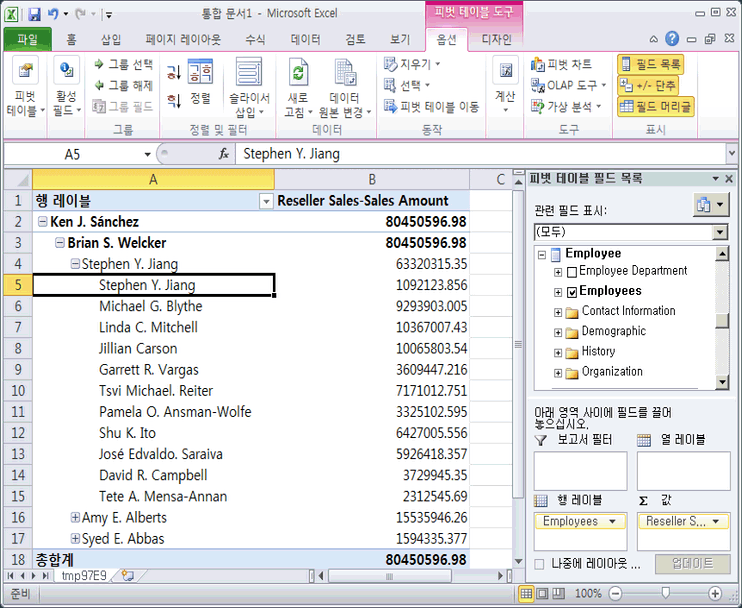742x608 pixels.
Task: Switch to the Formulas (수식) tab
Action: coord(255,39)
